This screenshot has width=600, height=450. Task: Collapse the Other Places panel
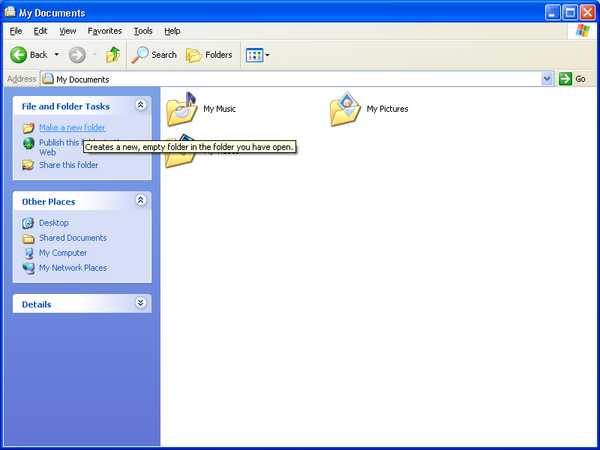point(140,200)
